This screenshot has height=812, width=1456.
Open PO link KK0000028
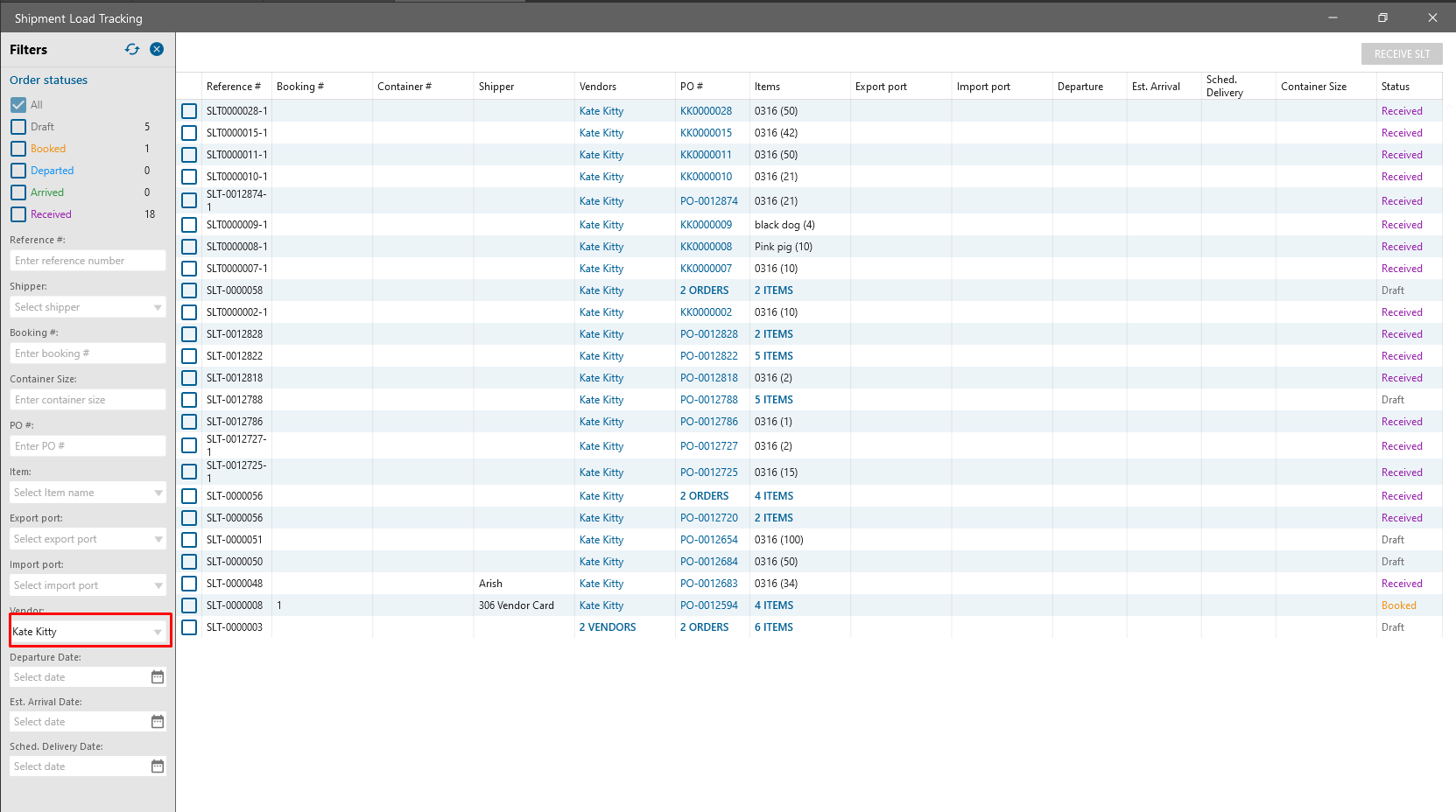click(706, 111)
